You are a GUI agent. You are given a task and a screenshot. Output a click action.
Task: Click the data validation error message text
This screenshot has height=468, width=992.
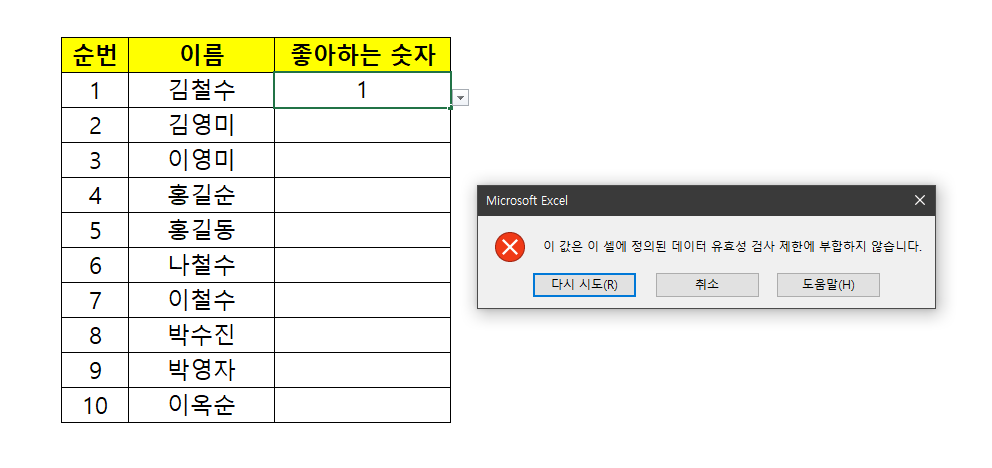click(x=733, y=247)
